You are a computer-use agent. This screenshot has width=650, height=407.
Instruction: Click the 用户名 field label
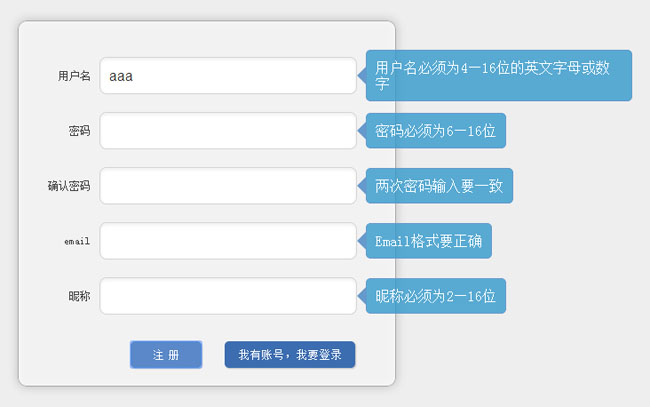74,76
